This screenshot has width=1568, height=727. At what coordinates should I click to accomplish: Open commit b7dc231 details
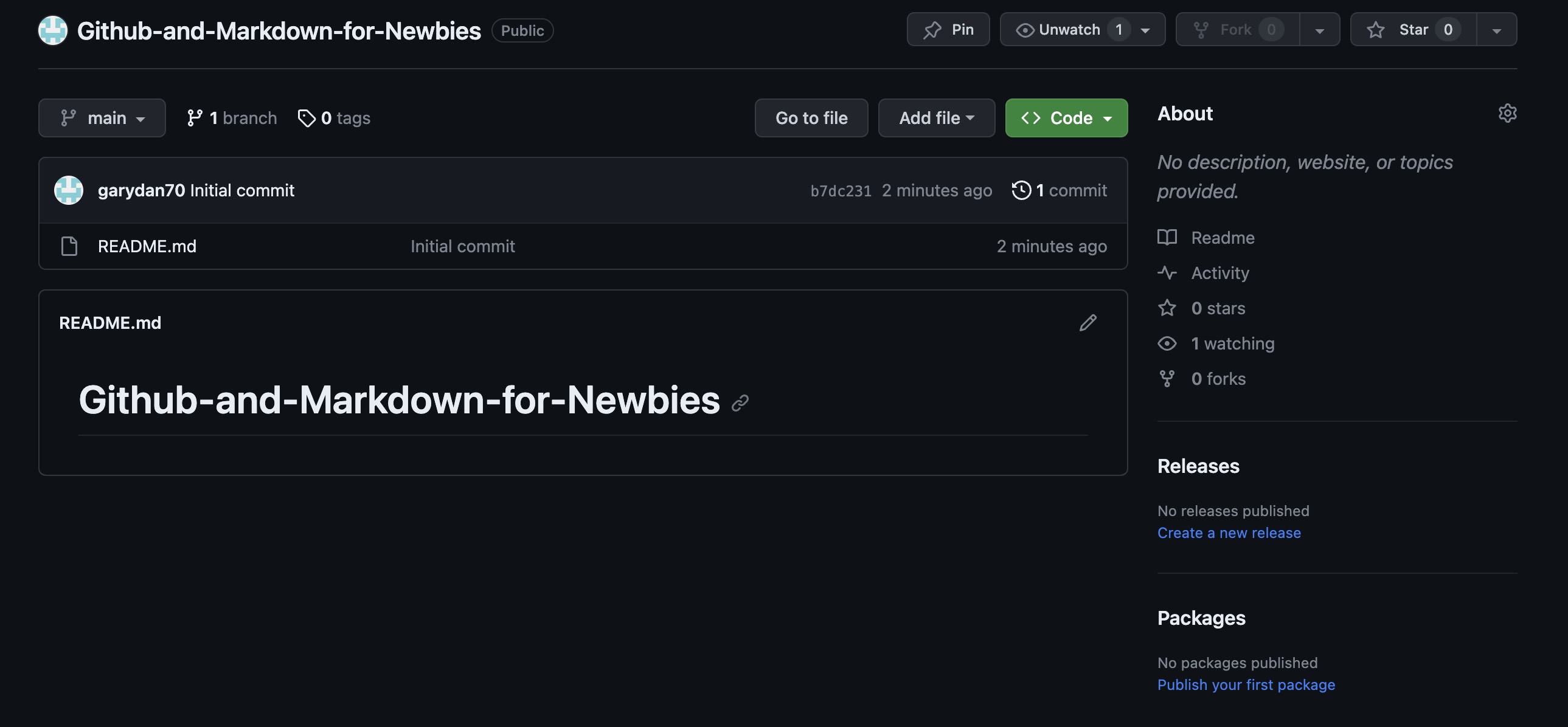tap(841, 190)
